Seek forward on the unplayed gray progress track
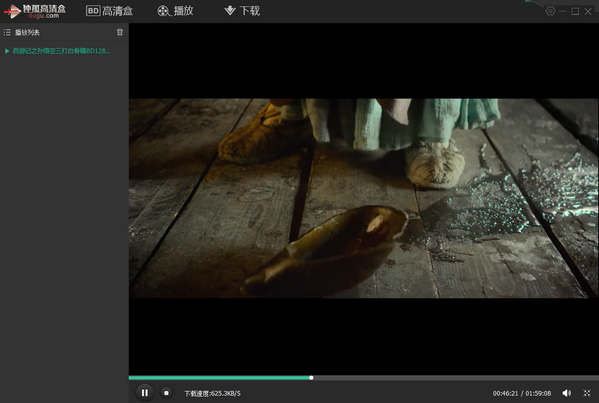Screen dimensions: 599x403 456,377
